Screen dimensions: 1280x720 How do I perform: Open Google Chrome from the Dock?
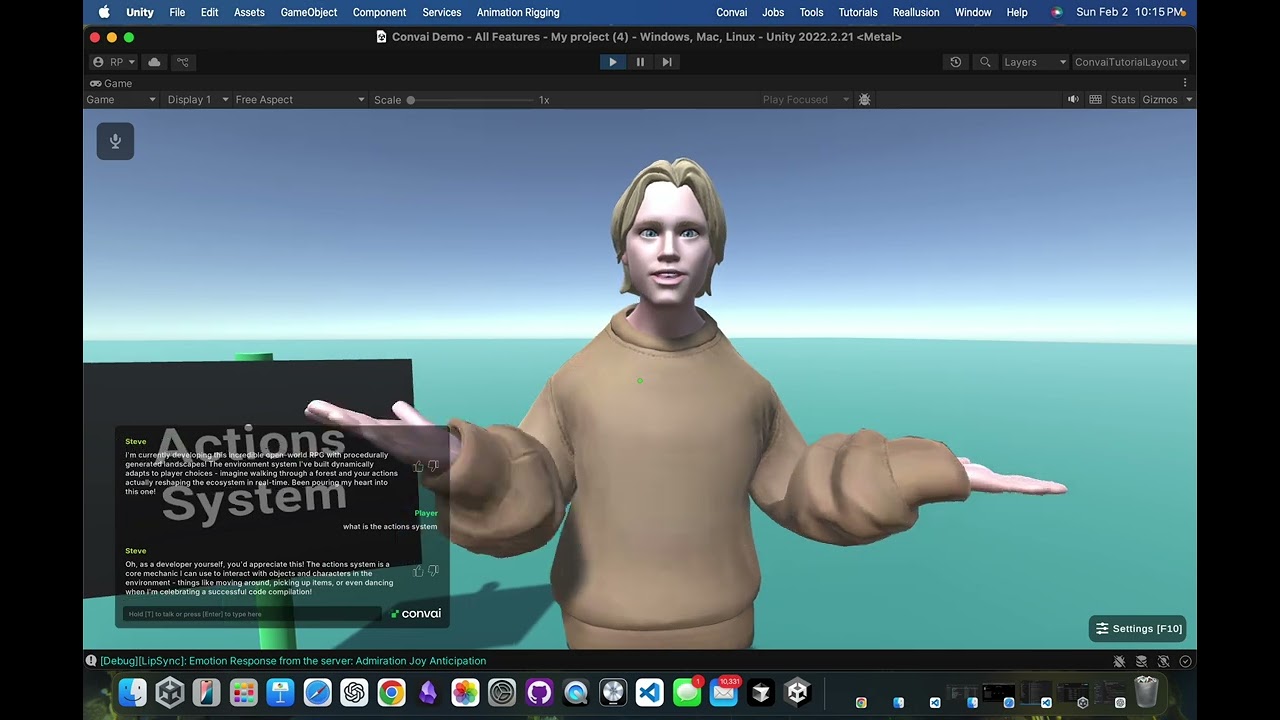[x=391, y=692]
